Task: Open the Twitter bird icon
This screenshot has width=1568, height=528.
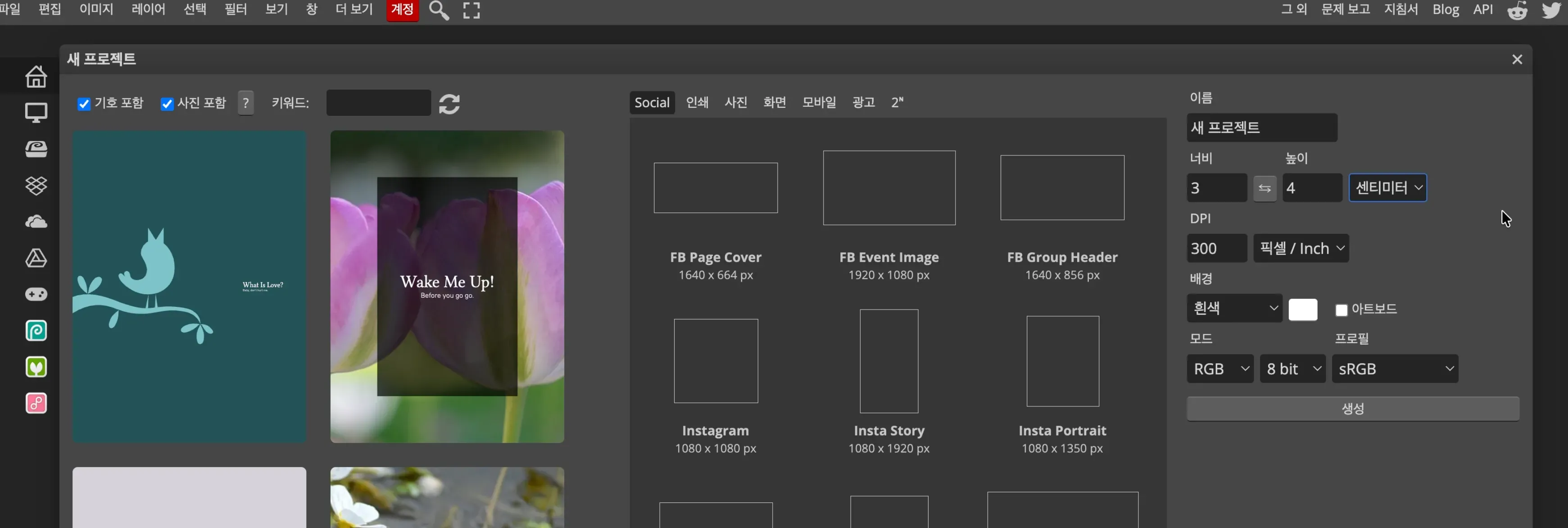Action: coord(1553,10)
